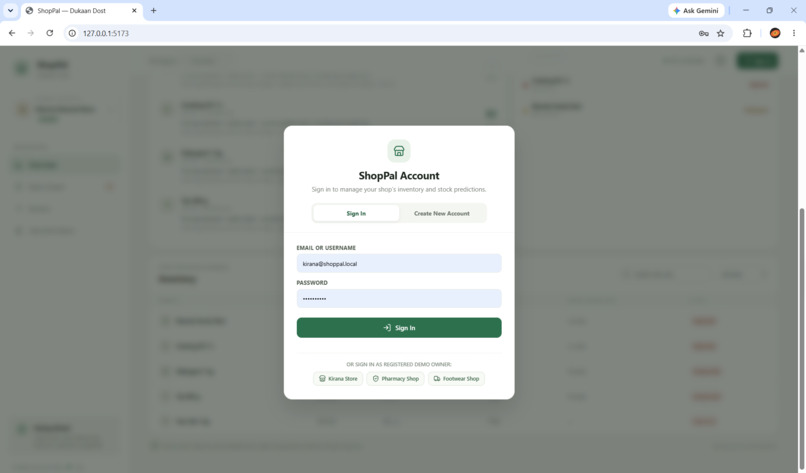Sign in as Kirana Store demo owner
Viewport: 806px width, 473px height.
point(338,378)
